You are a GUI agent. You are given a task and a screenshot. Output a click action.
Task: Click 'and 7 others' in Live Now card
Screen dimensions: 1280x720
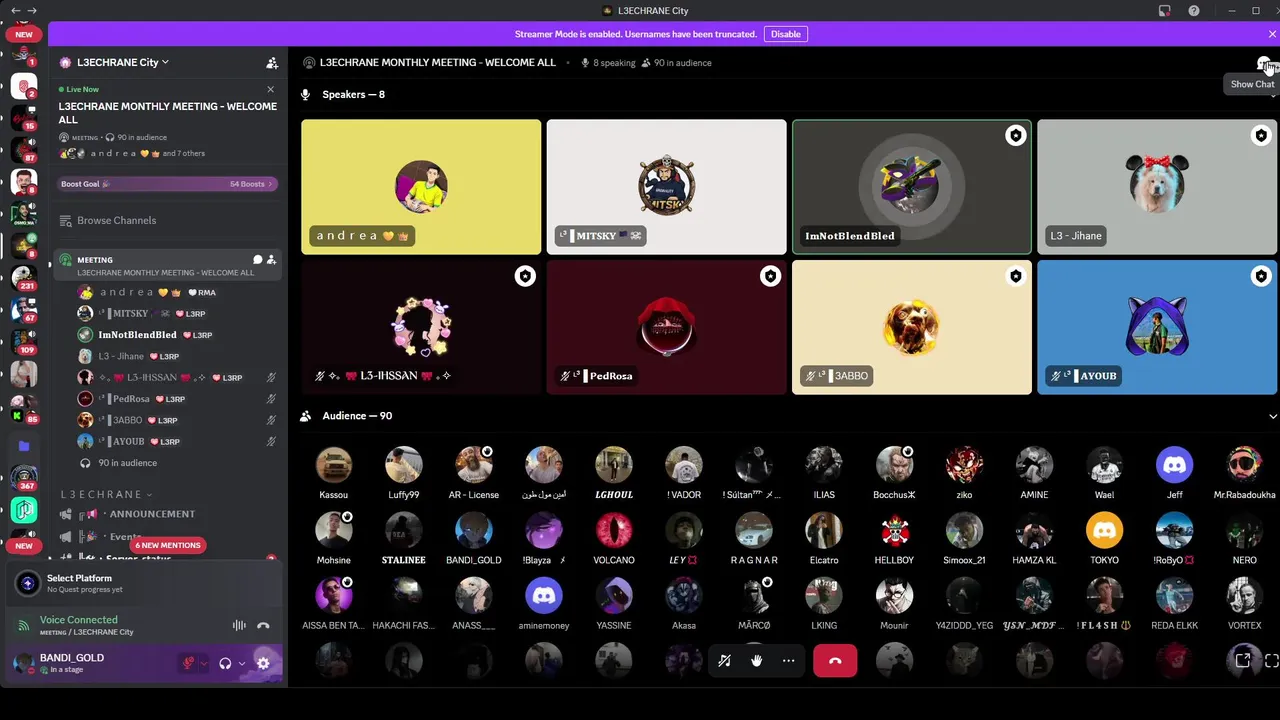[184, 154]
